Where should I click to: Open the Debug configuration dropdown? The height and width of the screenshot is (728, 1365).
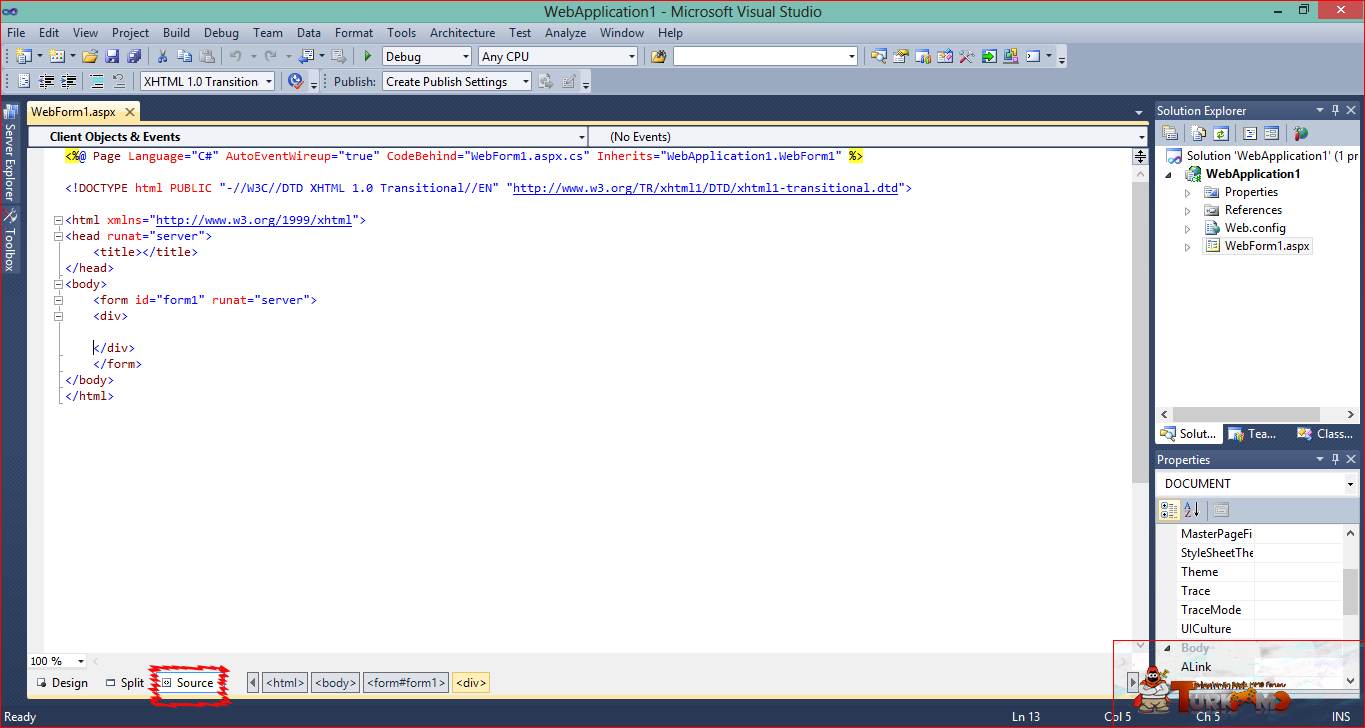tap(427, 57)
